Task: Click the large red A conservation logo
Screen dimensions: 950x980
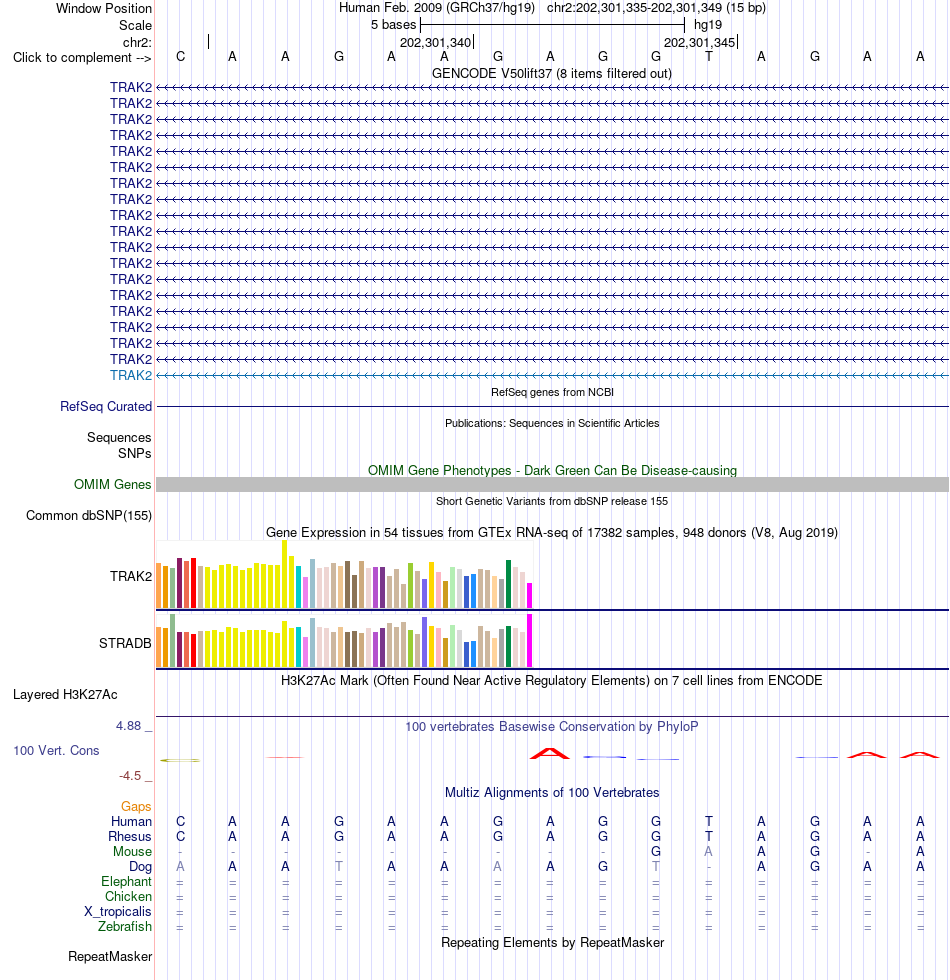Action: (x=550, y=754)
